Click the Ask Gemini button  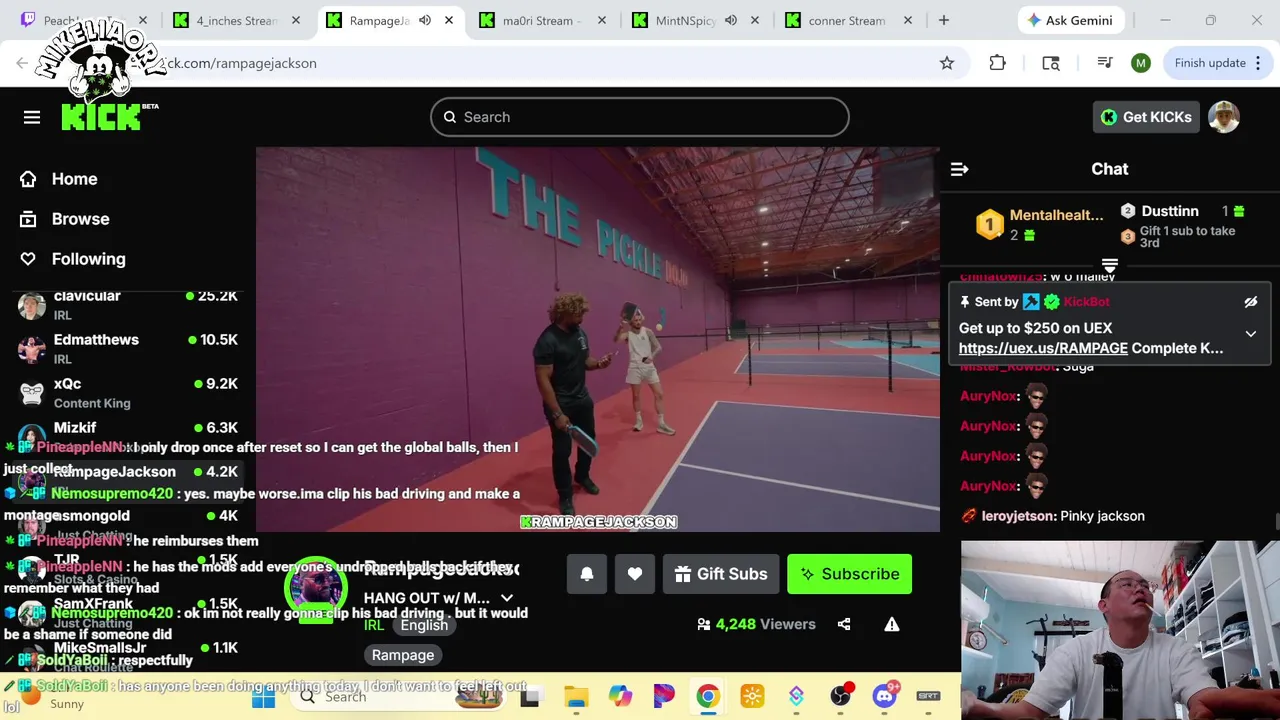click(1073, 20)
